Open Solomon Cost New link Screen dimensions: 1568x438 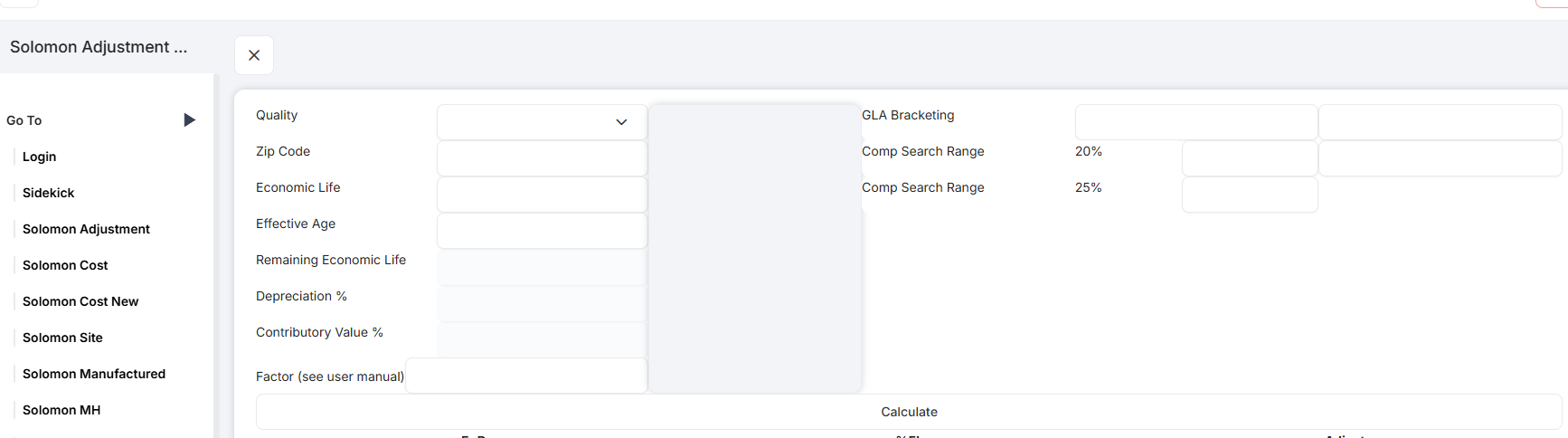coord(80,301)
